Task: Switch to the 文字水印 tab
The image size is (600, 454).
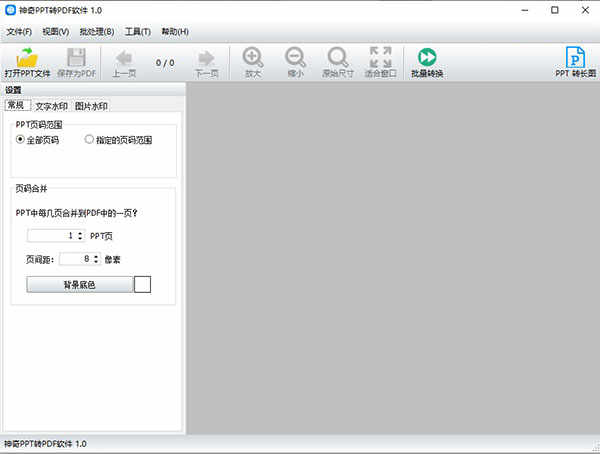Action: click(x=51, y=106)
